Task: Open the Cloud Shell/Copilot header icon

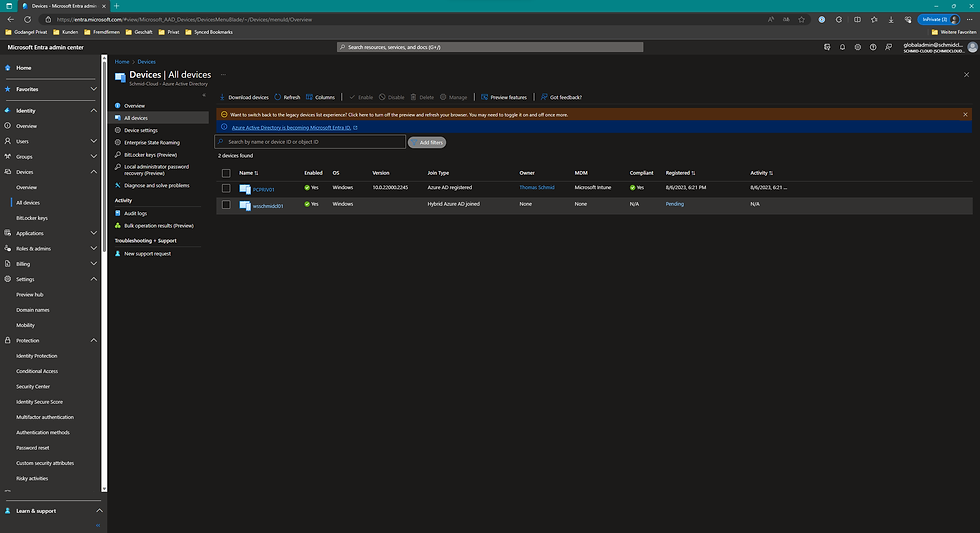Action: point(827,47)
